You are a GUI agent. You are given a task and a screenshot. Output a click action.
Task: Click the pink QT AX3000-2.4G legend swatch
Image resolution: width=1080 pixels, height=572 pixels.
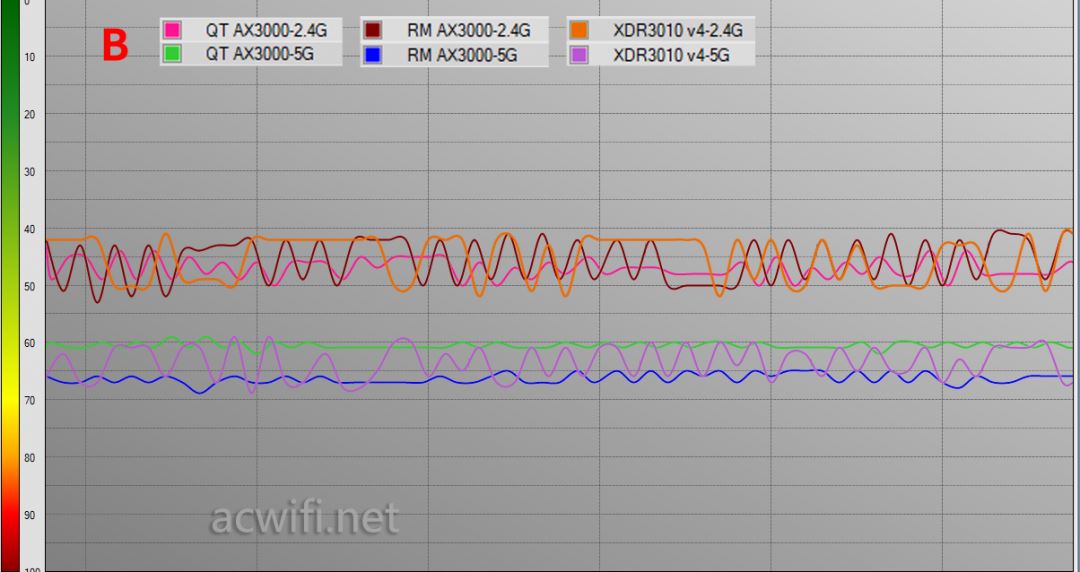pyautogui.click(x=172, y=30)
